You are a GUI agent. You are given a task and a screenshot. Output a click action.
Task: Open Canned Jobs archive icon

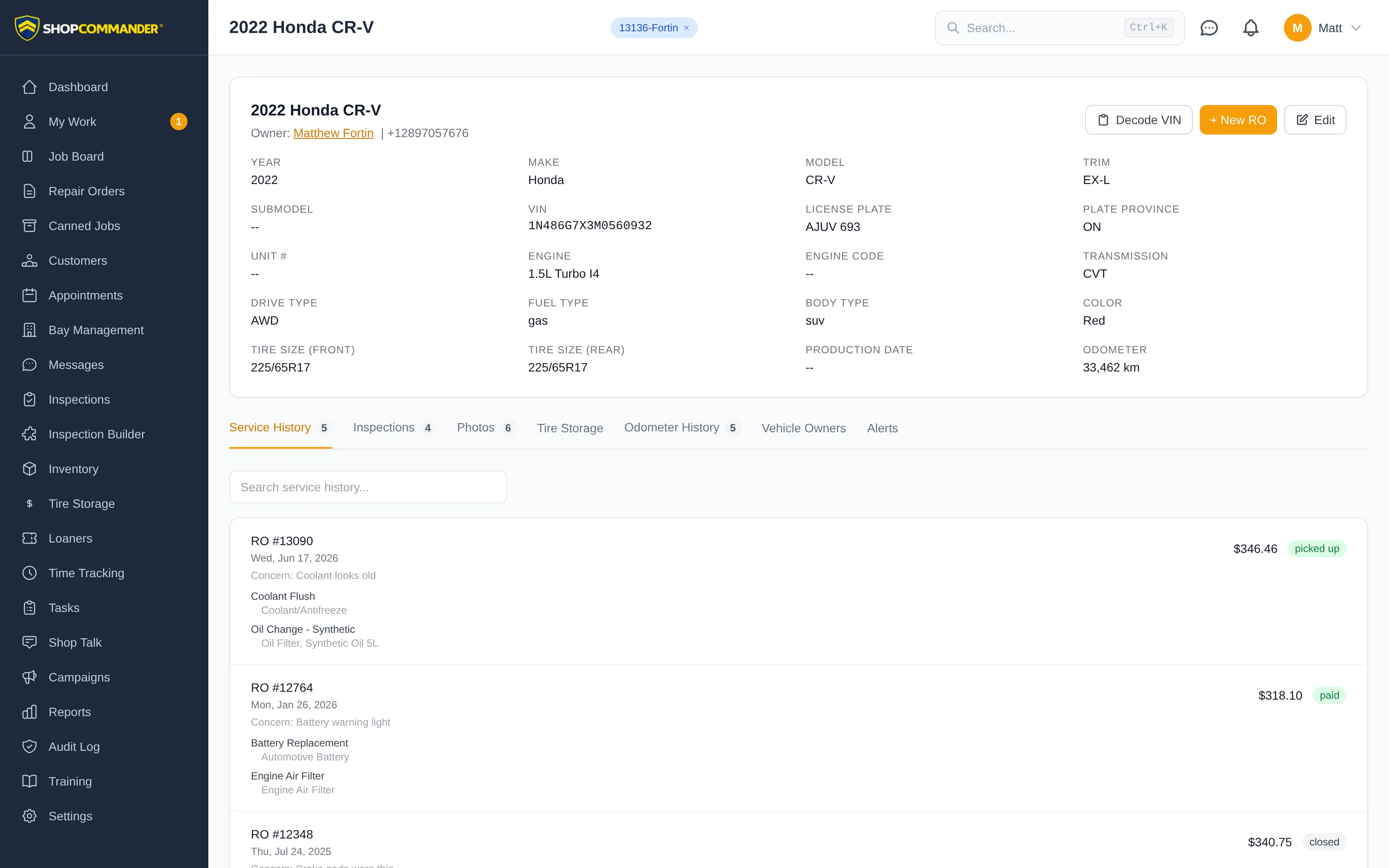(x=29, y=226)
